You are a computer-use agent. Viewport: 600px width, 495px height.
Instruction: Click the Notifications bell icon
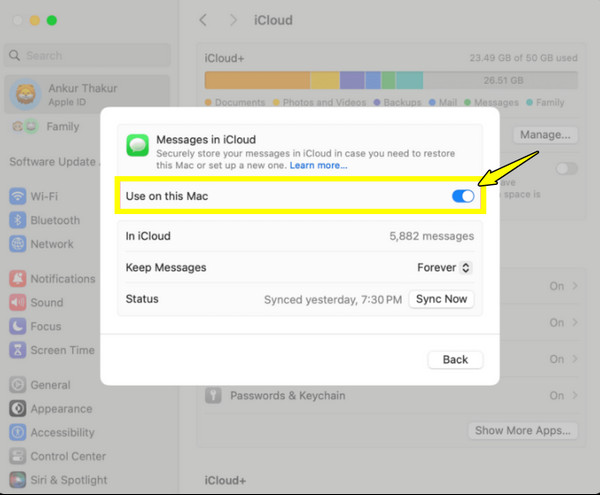tap(18, 279)
